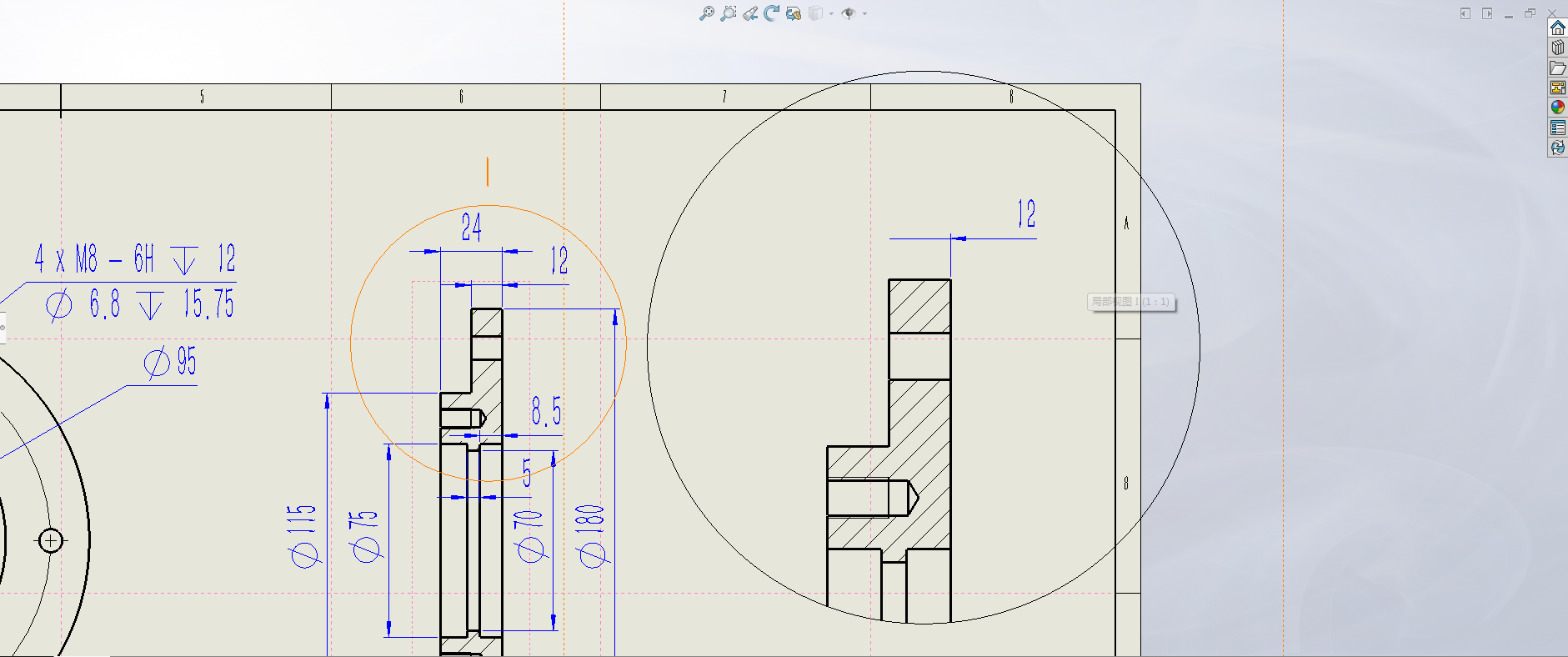Open Appearances, Scenes and Decals tab
1568x657 pixels.
[1557, 108]
